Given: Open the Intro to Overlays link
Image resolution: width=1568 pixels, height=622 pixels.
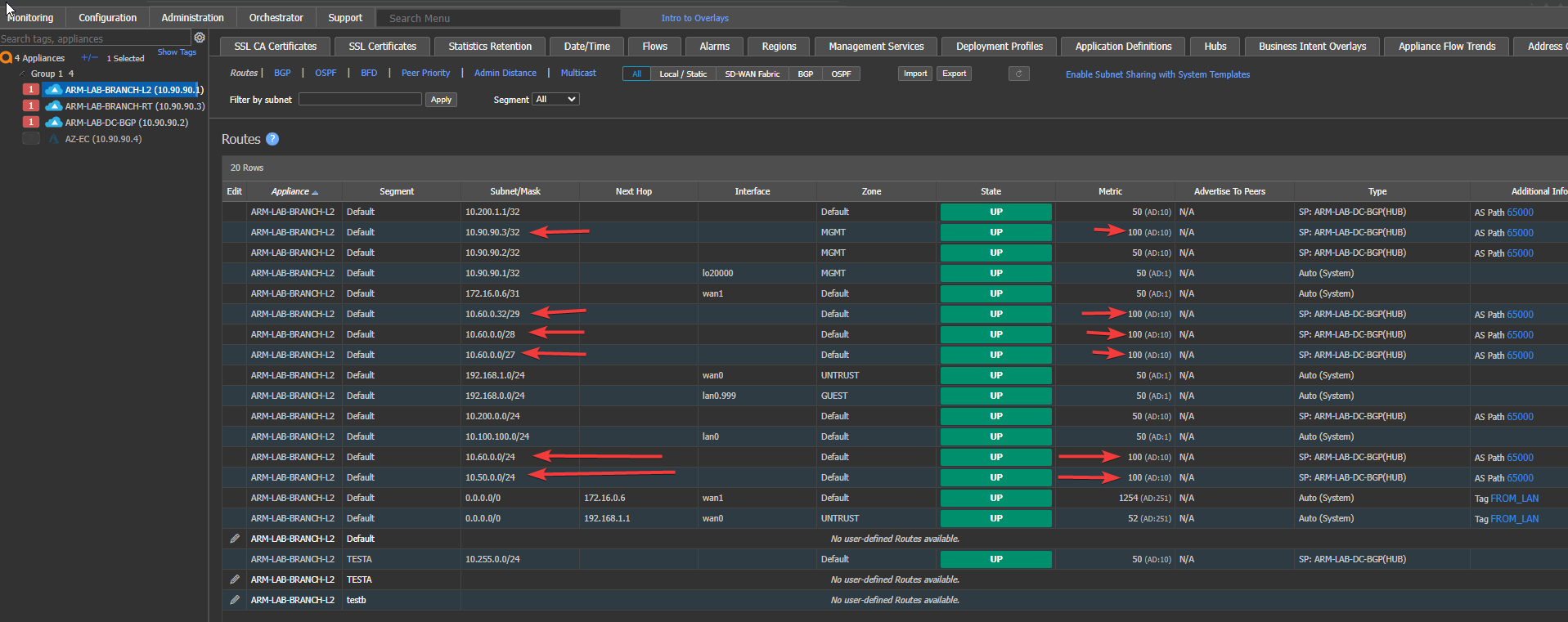Looking at the screenshot, I should (694, 18).
